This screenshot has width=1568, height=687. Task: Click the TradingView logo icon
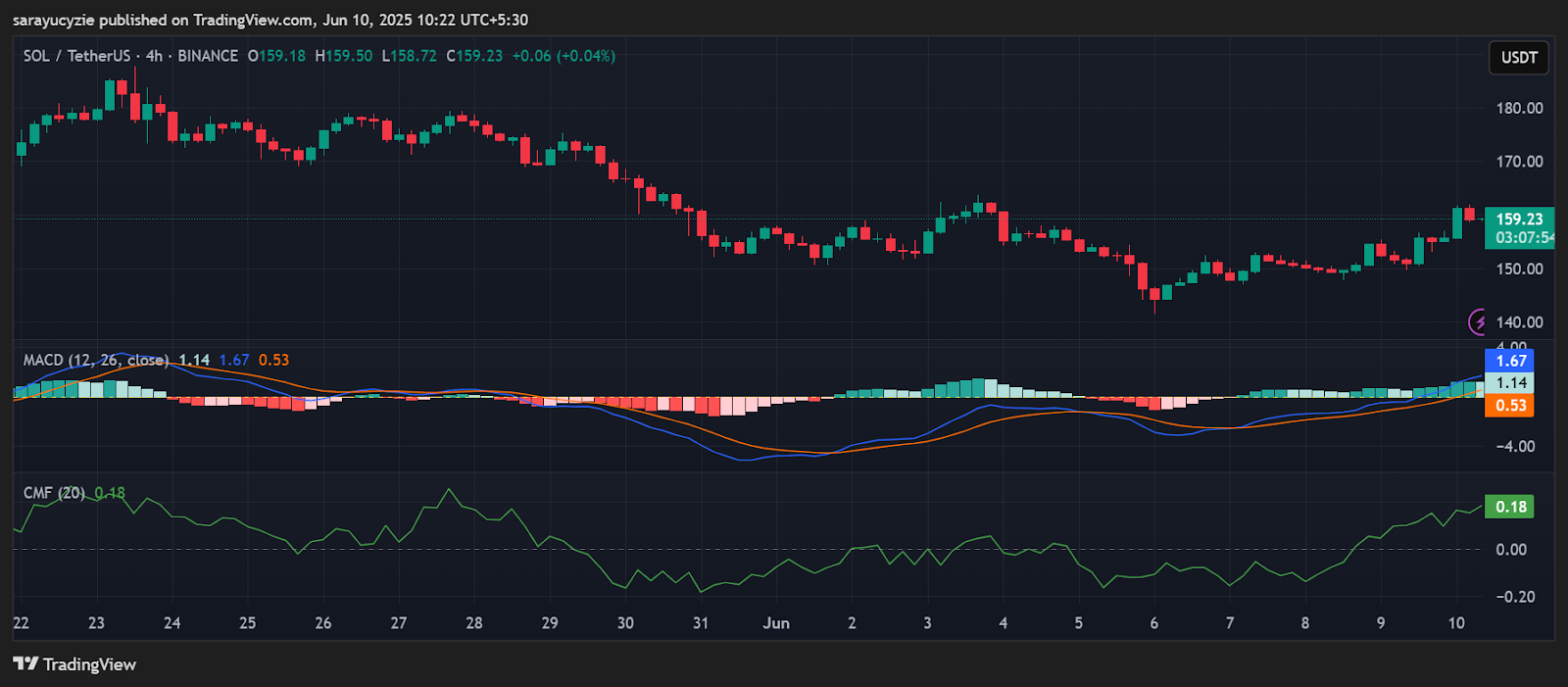[x=25, y=664]
